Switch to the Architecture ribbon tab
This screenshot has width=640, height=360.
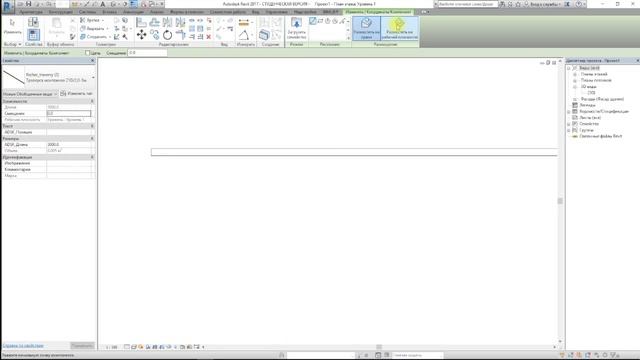click(x=31, y=12)
